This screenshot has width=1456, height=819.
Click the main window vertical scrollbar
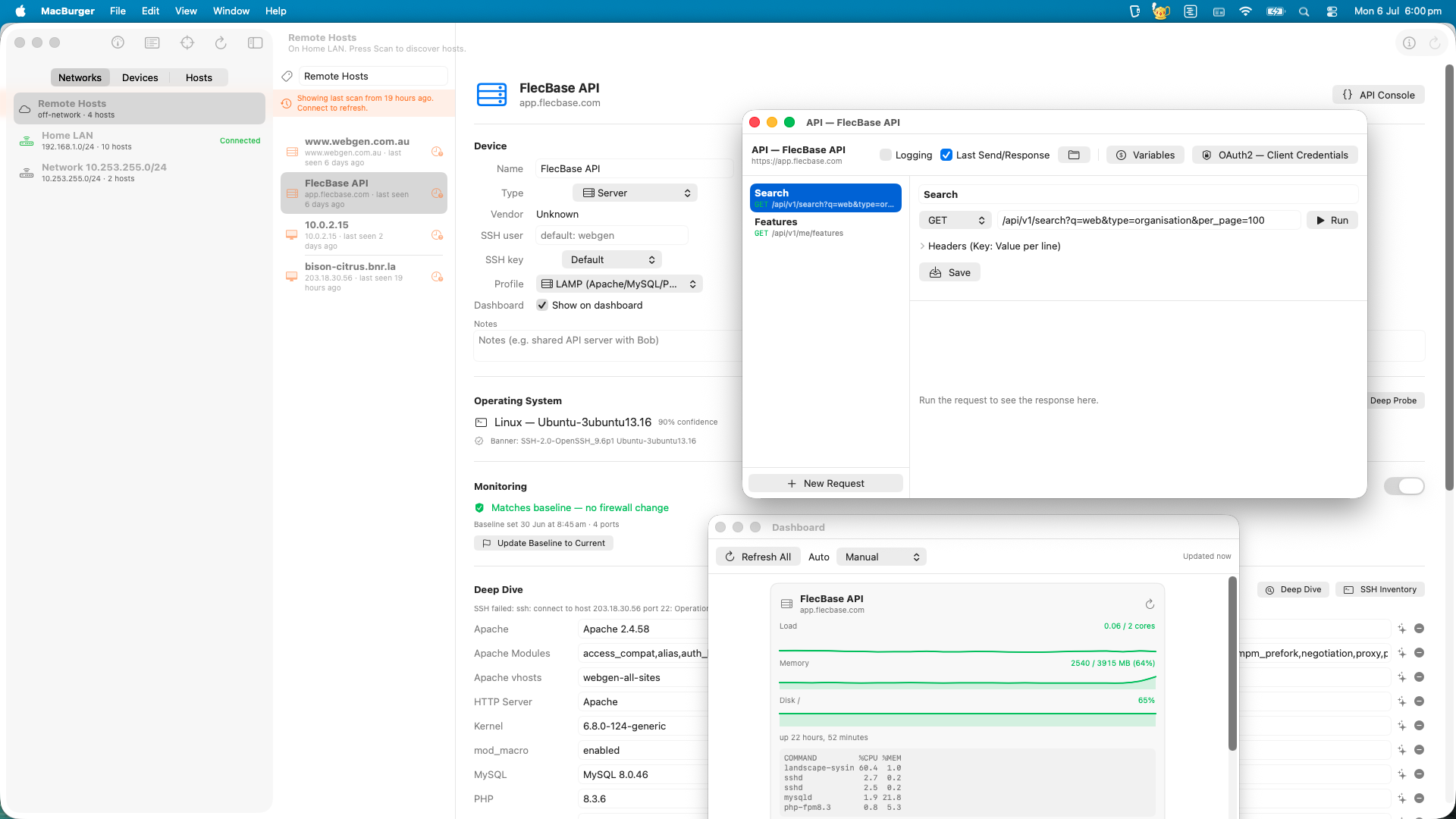pyautogui.click(x=1450, y=277)
